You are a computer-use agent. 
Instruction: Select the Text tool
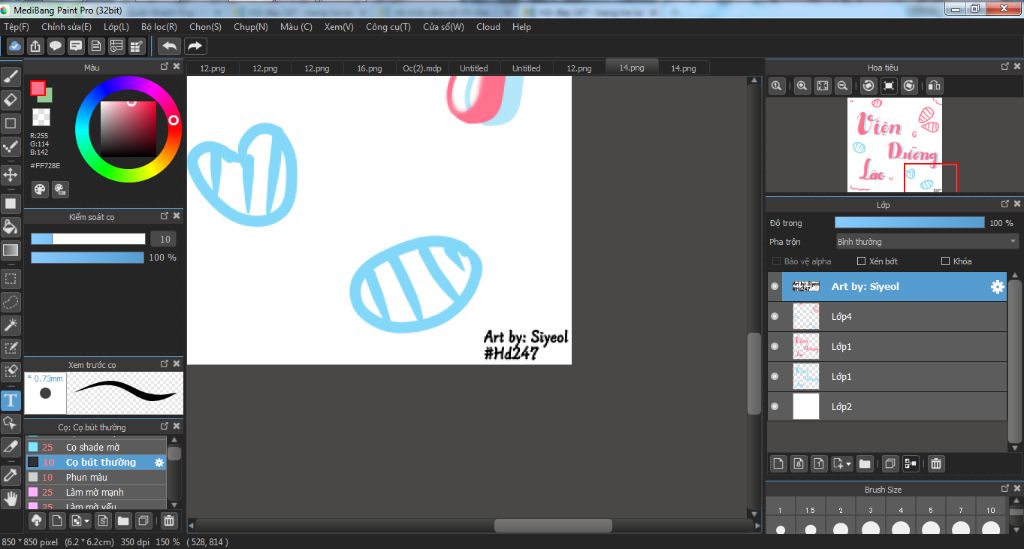click(11, 400)
